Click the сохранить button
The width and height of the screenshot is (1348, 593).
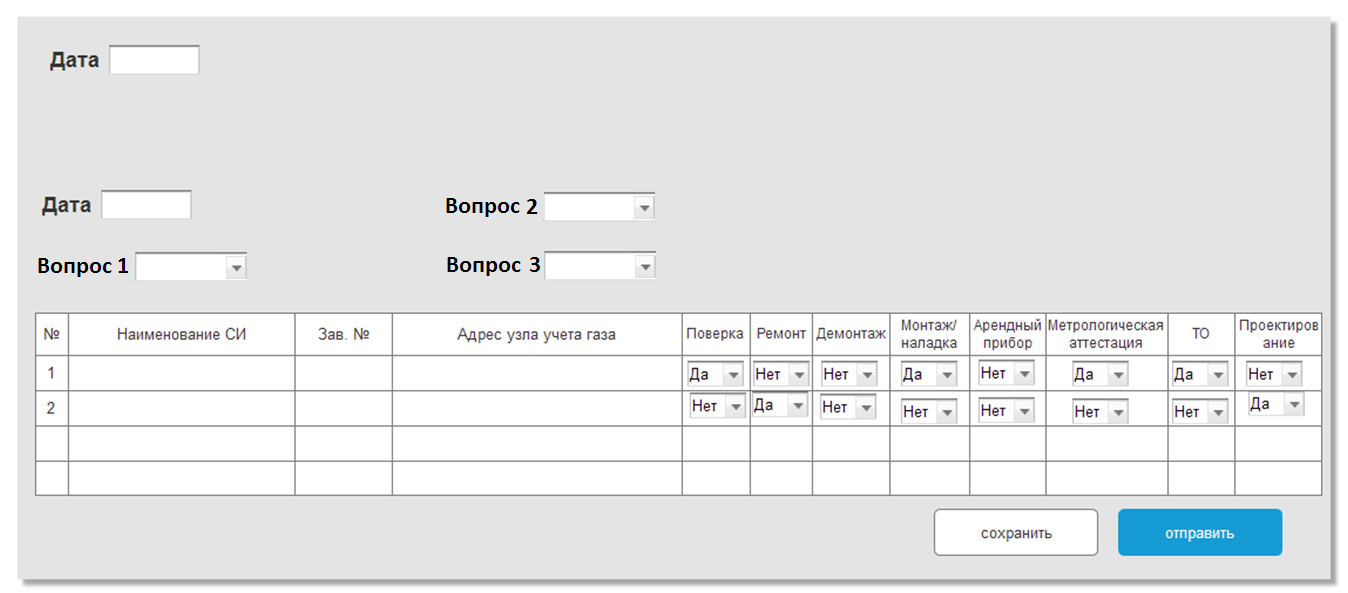tap(1015, 532)
